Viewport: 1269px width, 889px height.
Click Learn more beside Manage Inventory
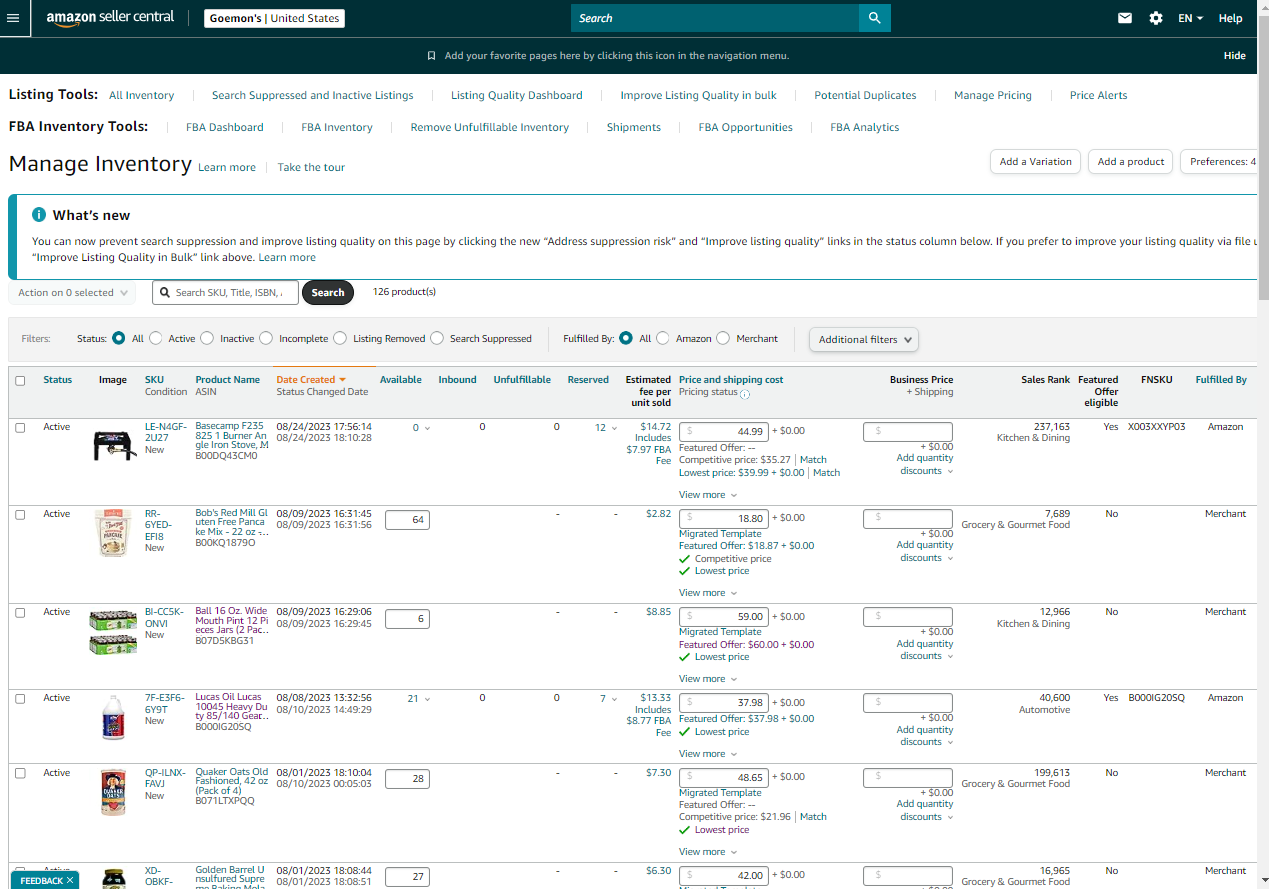click(x=227, y=167)
